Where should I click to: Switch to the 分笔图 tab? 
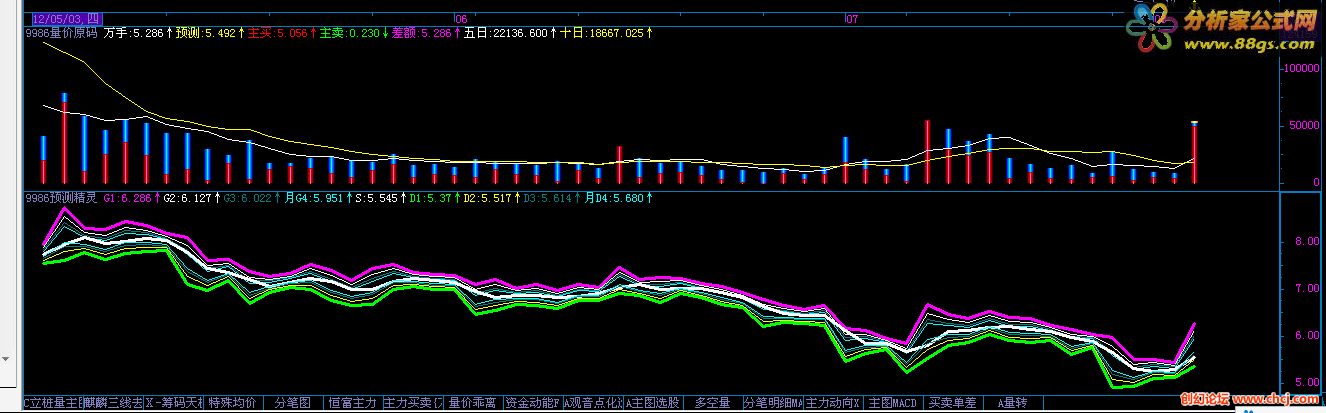tap(293, 403)
